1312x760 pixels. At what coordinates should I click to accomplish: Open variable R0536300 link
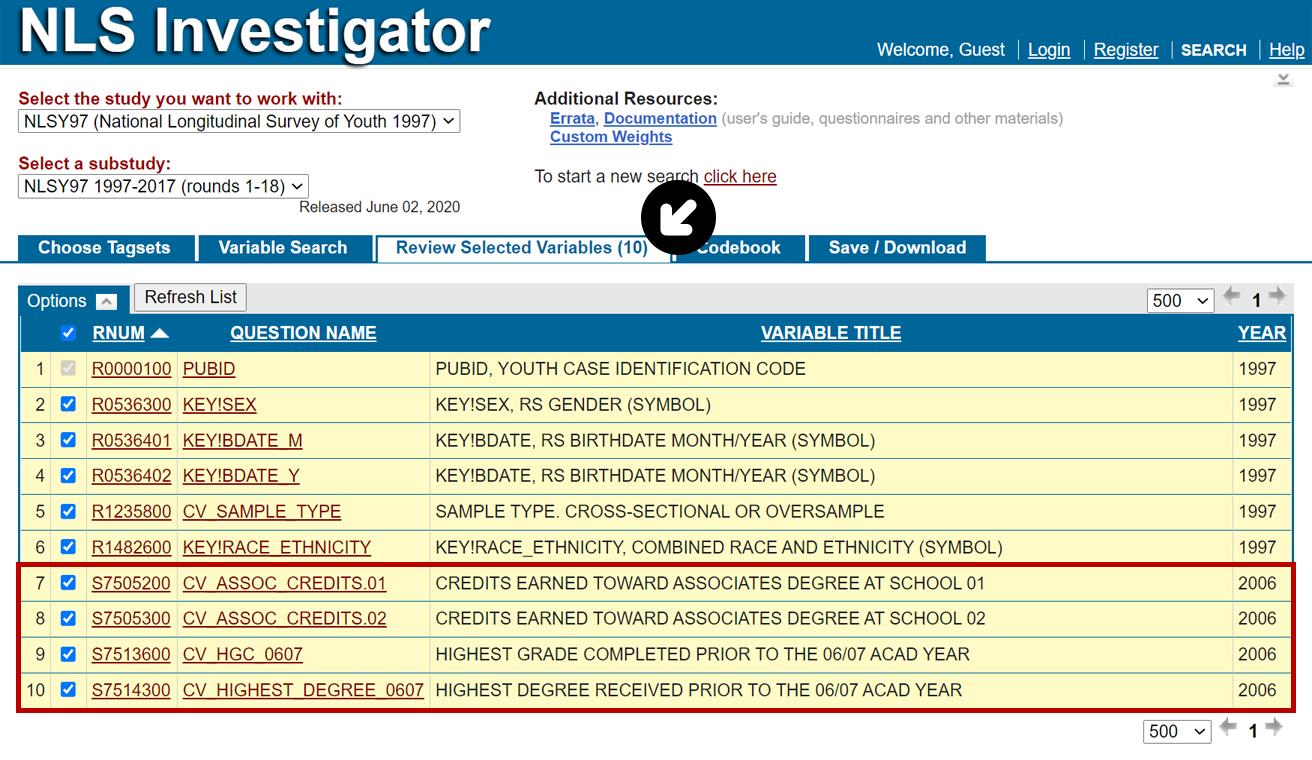click(x=131, y=405)
